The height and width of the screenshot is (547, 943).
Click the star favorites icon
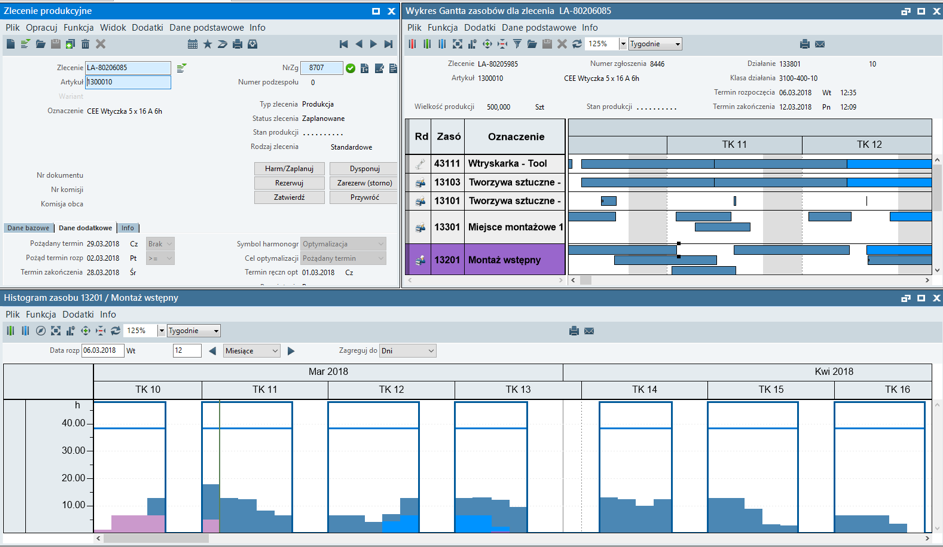[x=207, y=44]
